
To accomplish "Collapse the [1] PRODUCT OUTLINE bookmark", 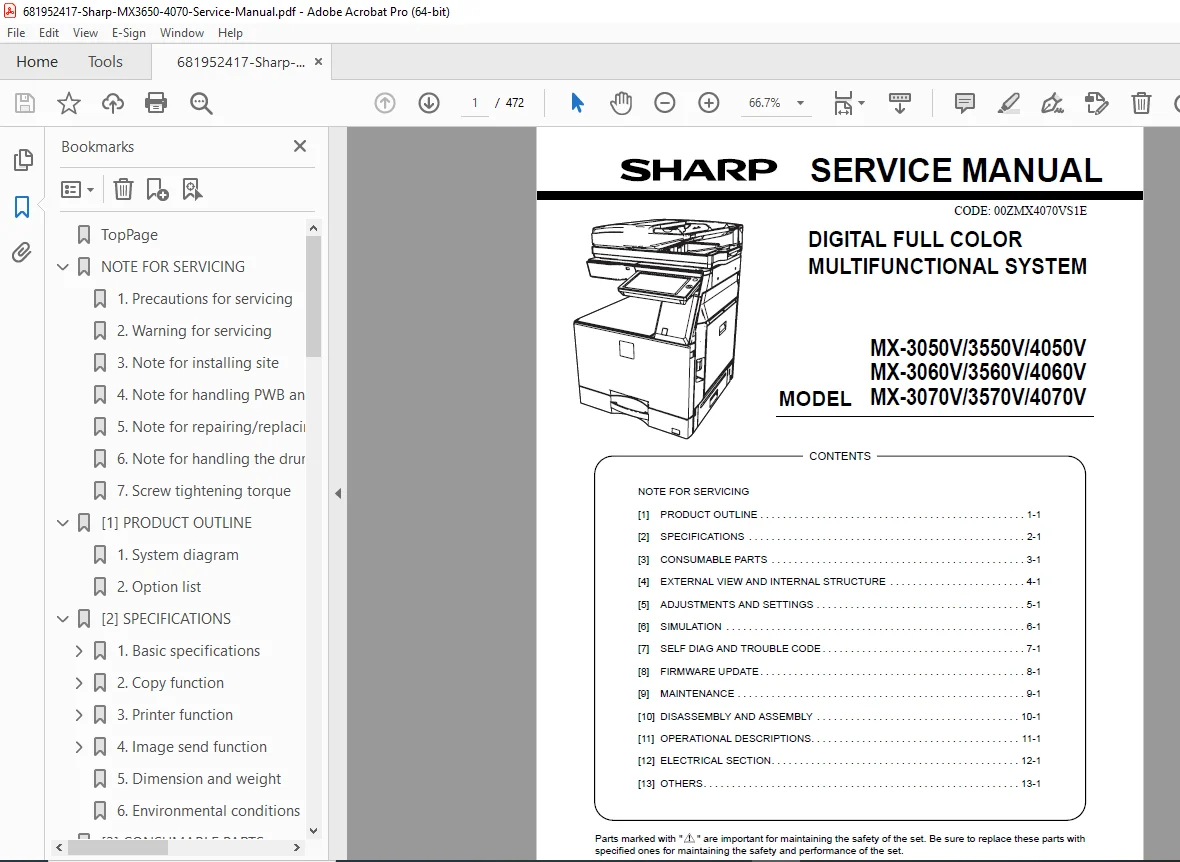I will [63, 522].
